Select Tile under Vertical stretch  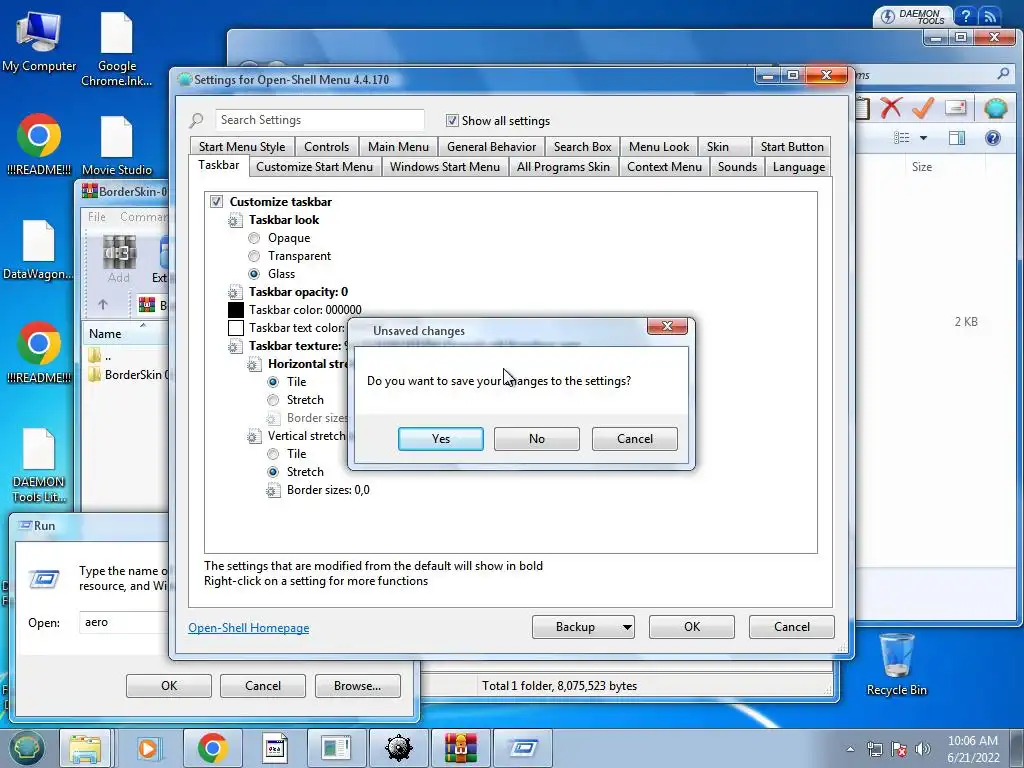(x=273, y=454)
